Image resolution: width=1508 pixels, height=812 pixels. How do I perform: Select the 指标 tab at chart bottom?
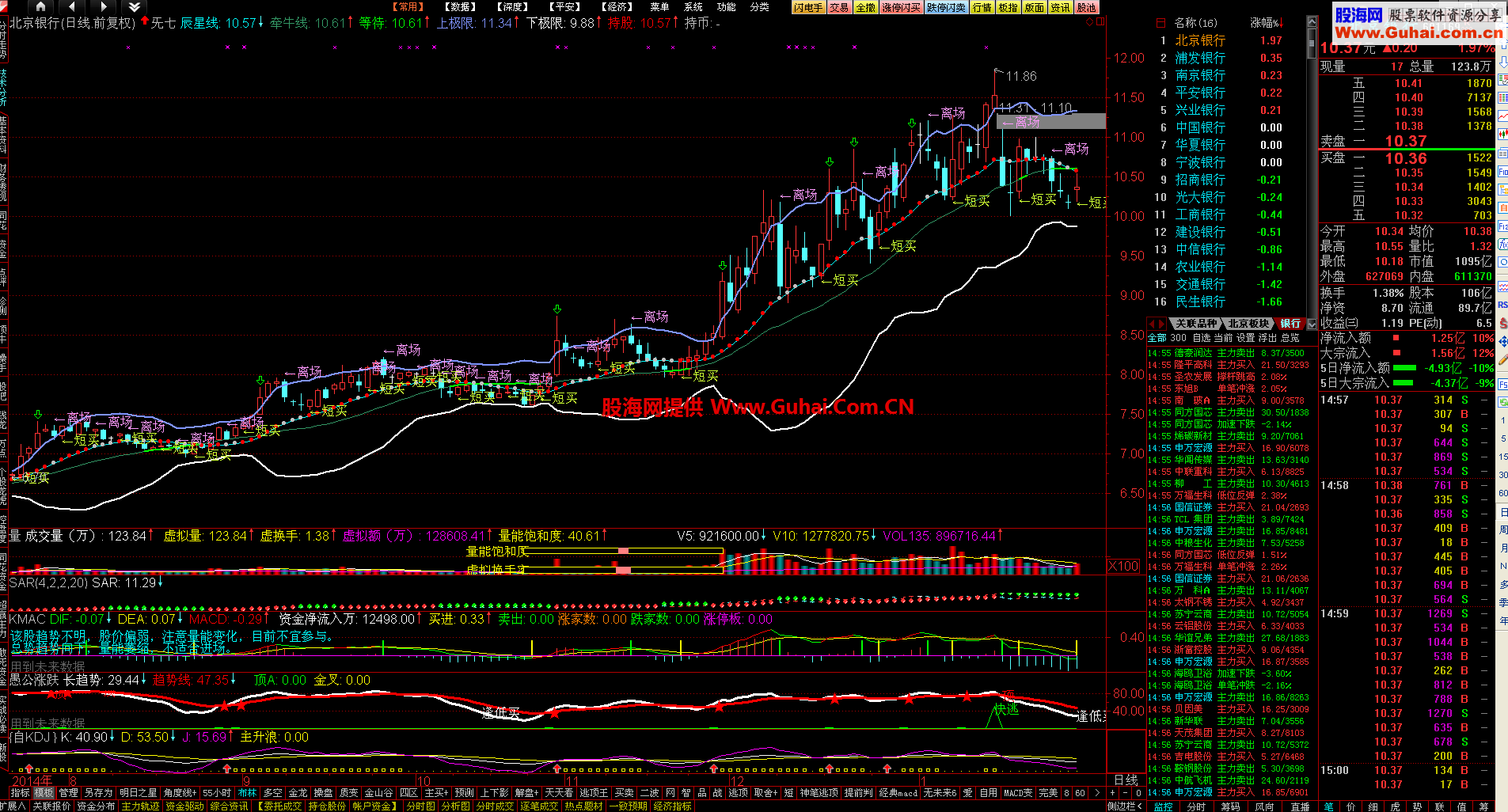coord(21,792)
